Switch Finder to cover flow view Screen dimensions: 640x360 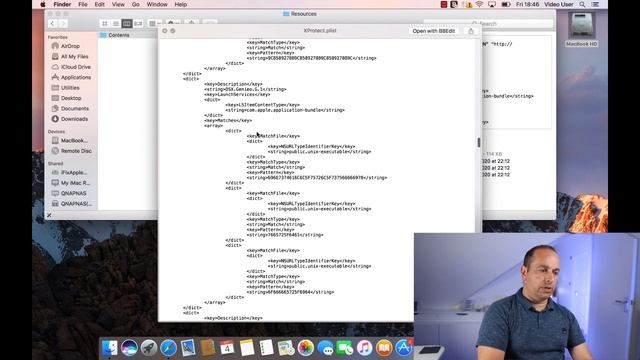click(138, 24)
